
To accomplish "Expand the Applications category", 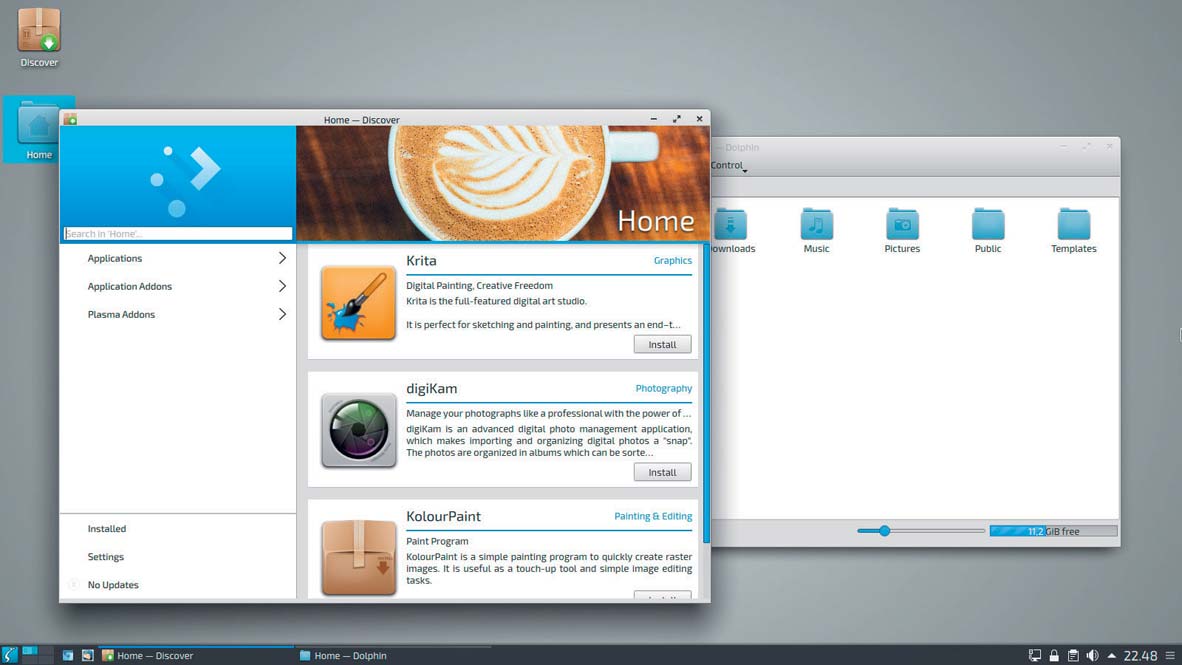I will [x=178, y=258].
